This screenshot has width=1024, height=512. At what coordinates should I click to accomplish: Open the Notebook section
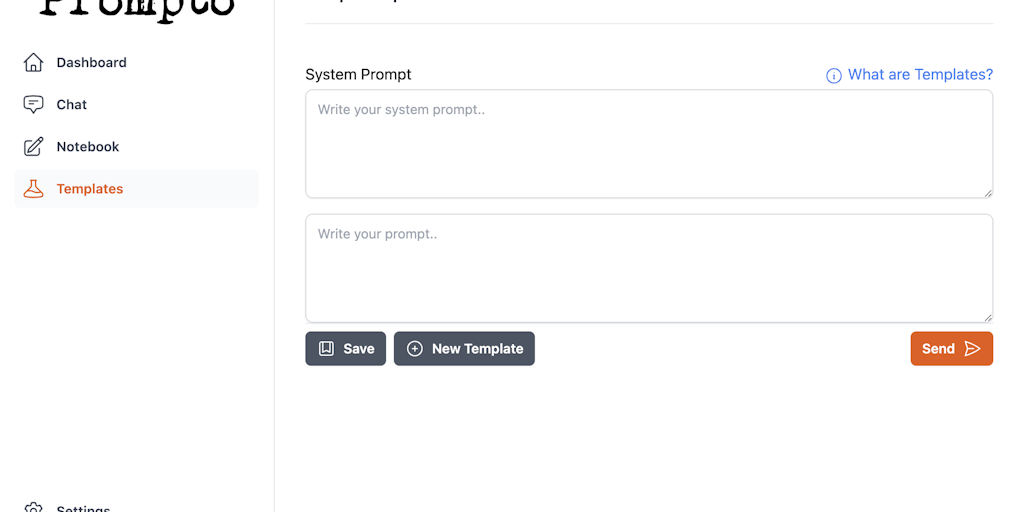(87, 147)
